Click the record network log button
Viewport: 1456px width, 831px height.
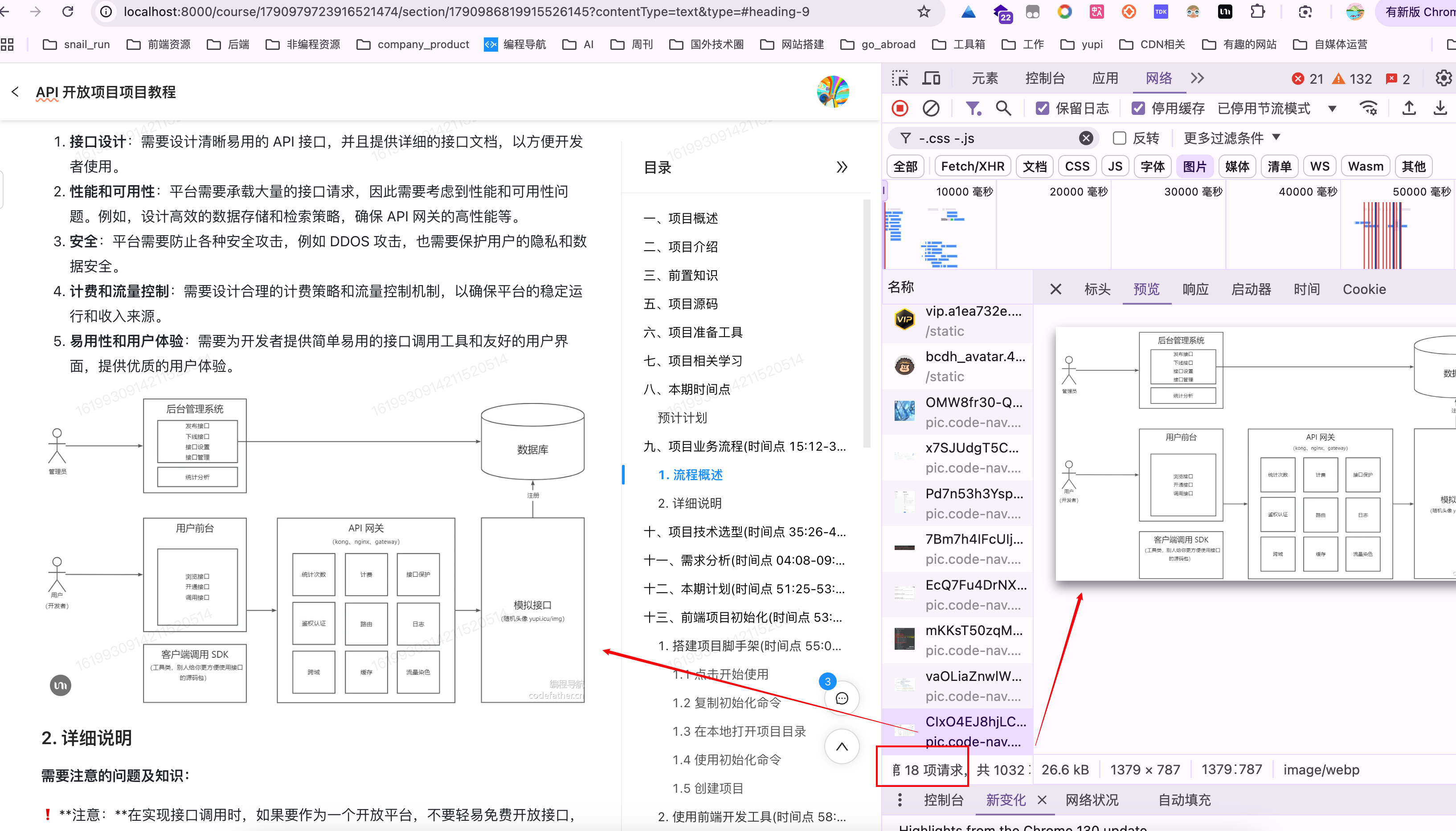pyautogui.click(x=900, y=109)
